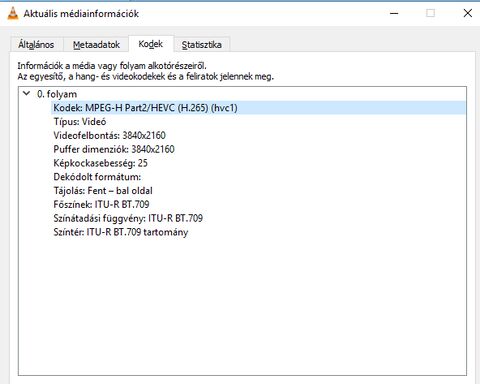Collapse the 0. folyam tree node

click(x=27, y=94)
